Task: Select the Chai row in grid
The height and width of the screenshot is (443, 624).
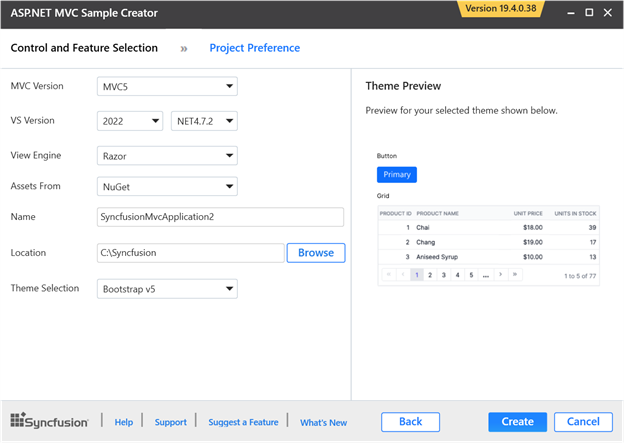Action: 488,228
